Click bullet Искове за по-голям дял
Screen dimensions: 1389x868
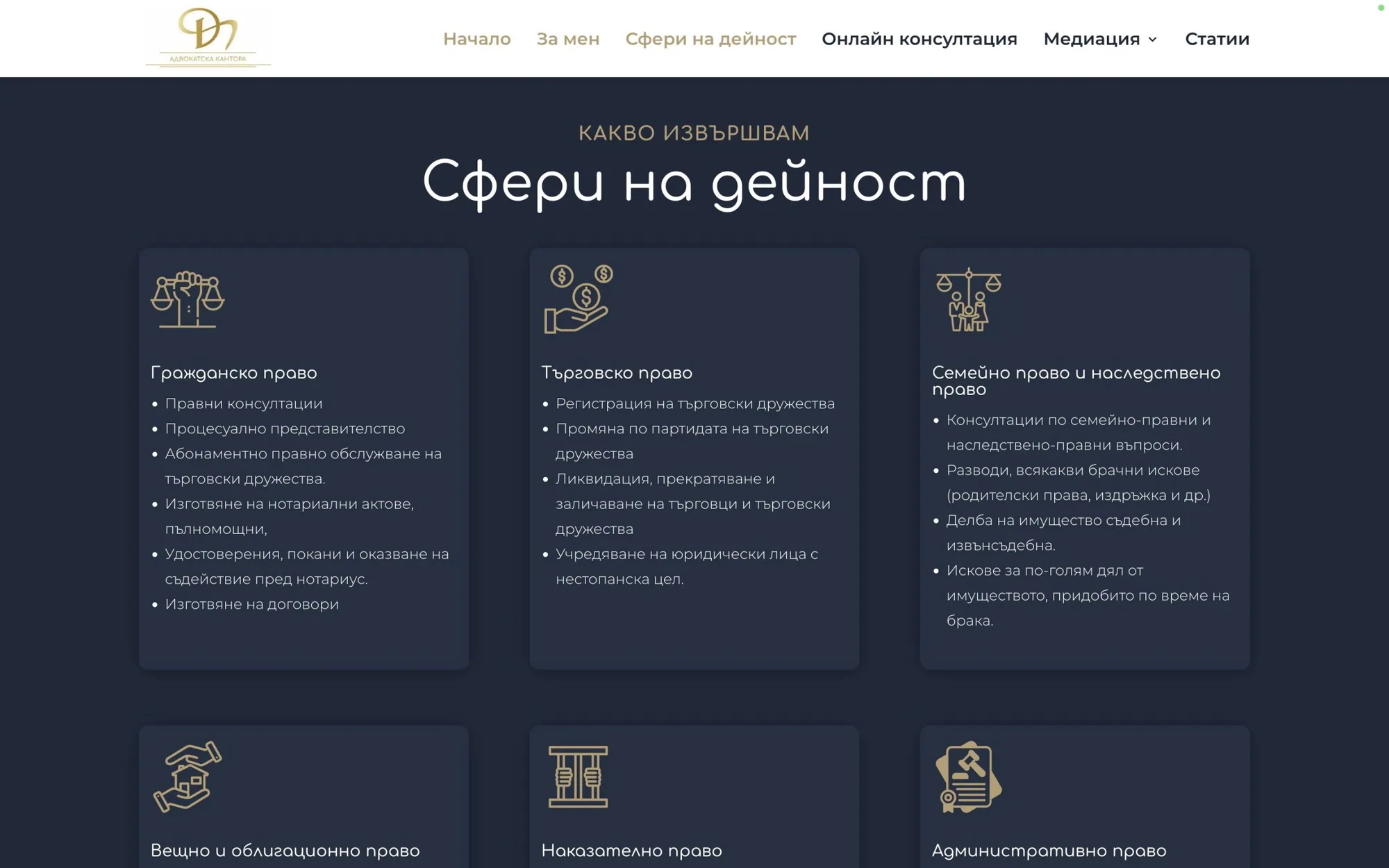(1088, 595)
